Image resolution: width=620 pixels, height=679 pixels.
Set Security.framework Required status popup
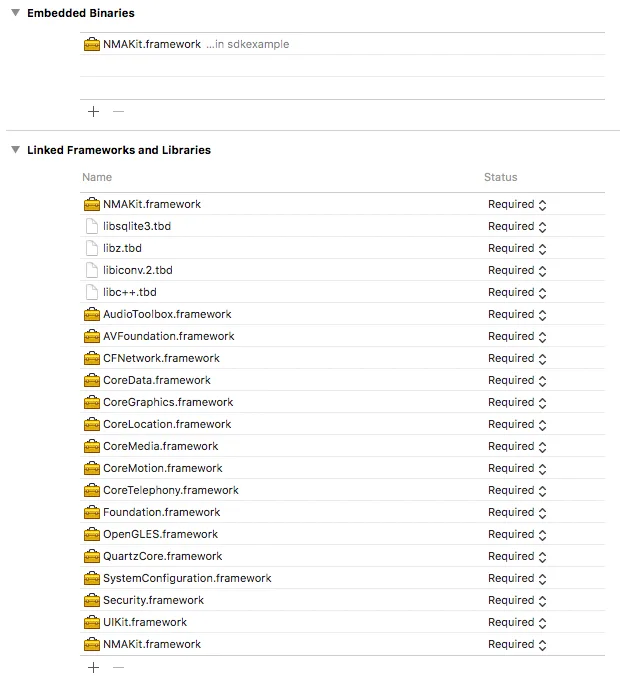tap(517, 600)
